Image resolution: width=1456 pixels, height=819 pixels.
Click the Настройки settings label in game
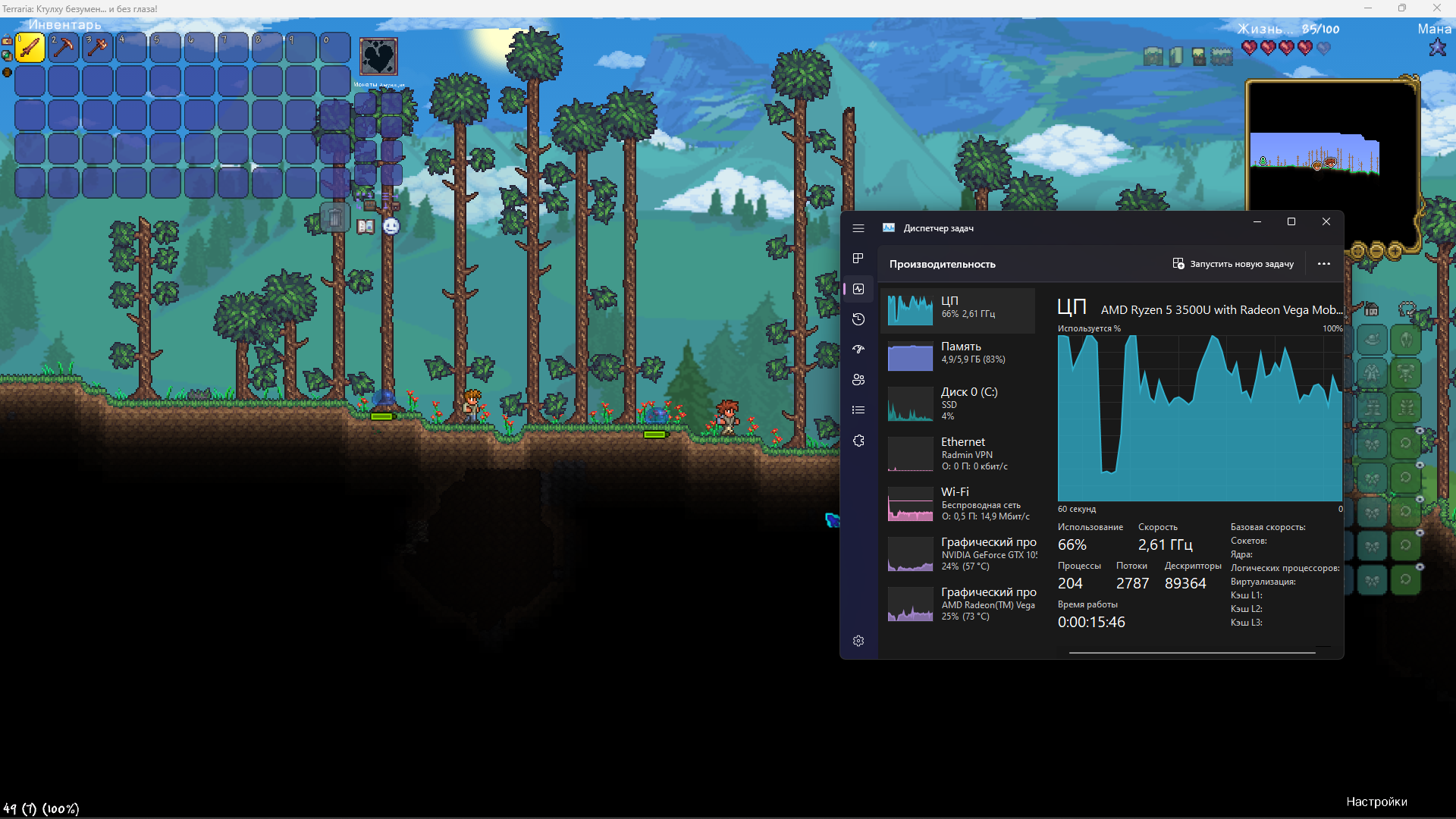[1376, 802]
